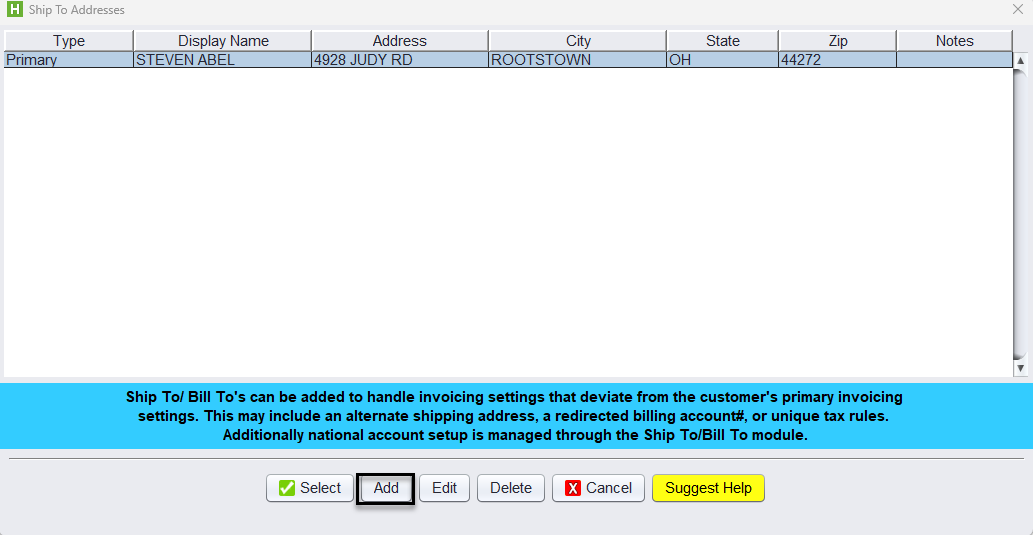Click the scrollbar down arrow
Viewport: 1033px width, 535px height.
point(1020,368)
